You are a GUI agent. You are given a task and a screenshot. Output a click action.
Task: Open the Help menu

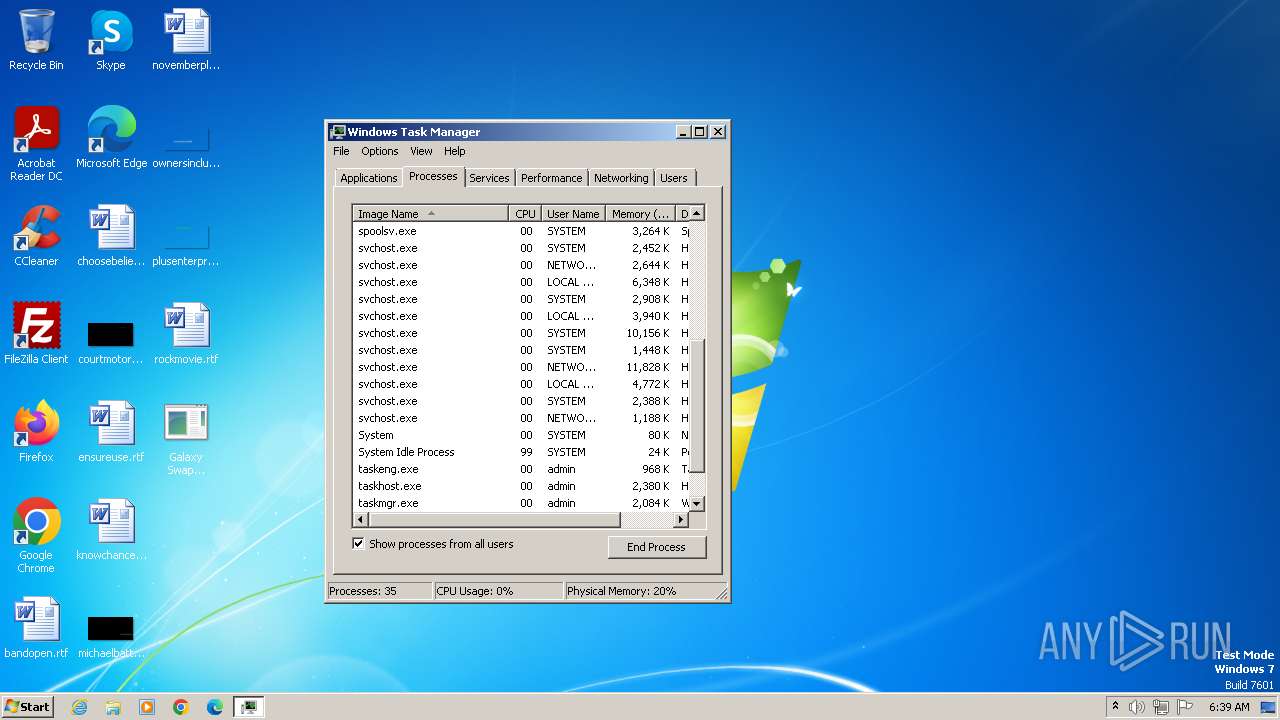tap(454, 151)
